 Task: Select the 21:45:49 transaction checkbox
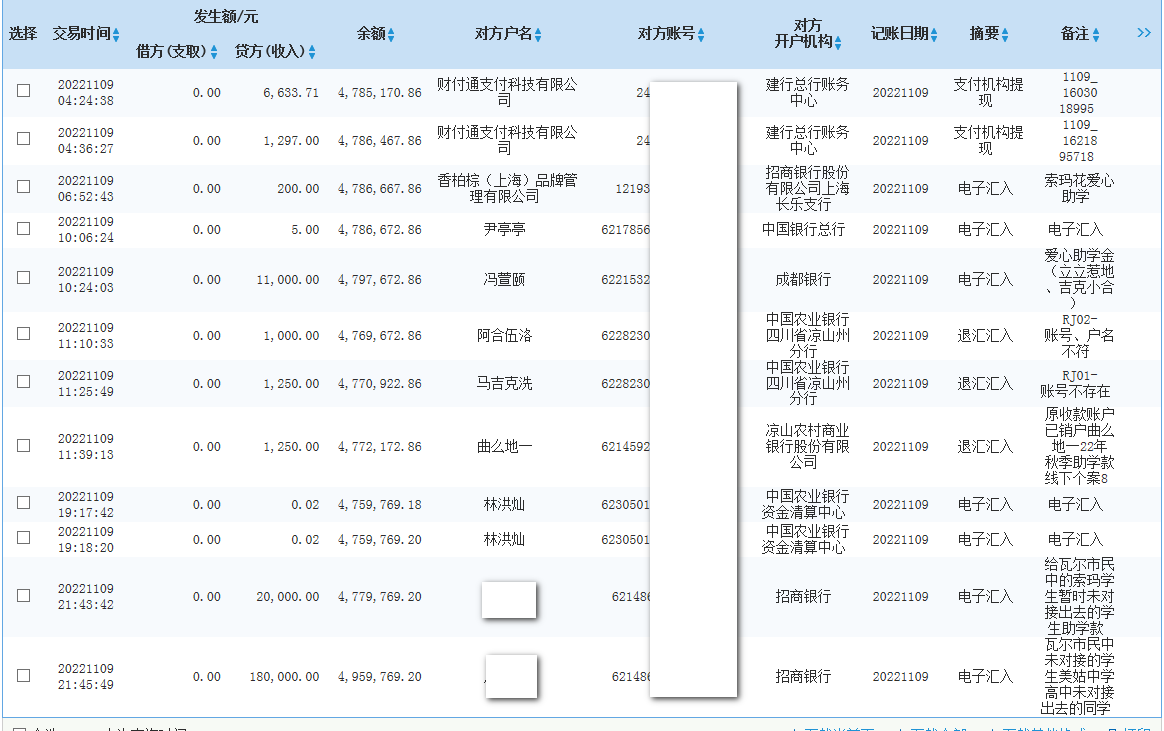(24, 675)
